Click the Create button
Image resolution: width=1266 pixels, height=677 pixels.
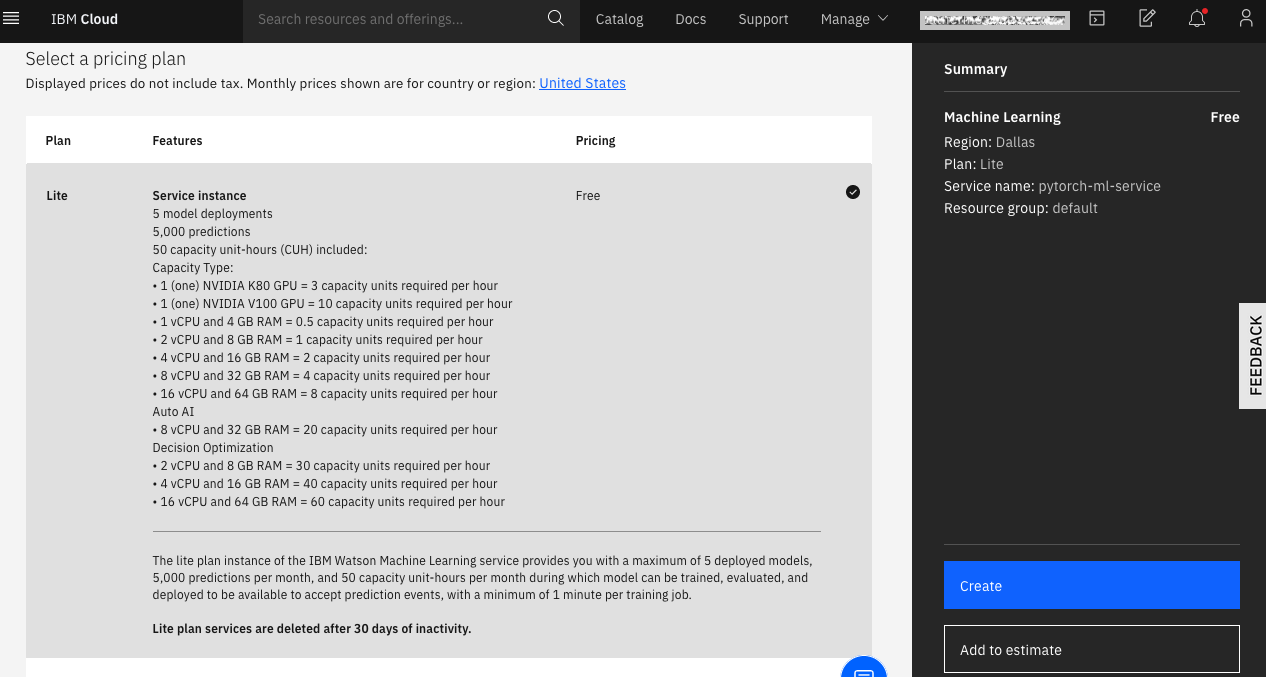click(x=1092, y=585)
